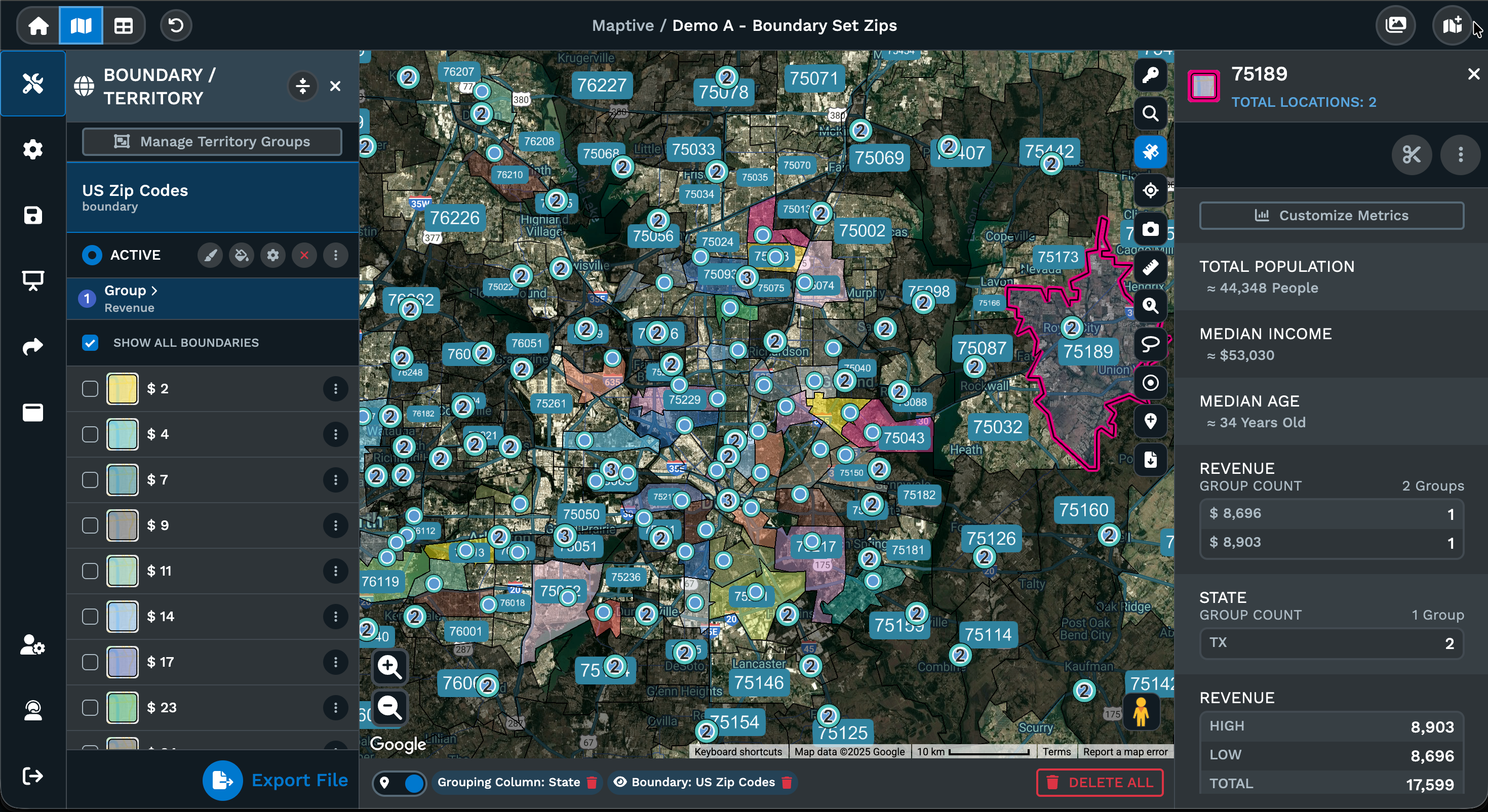Open the scissors cut tool in the 75189 panel

pos(1412,155)
